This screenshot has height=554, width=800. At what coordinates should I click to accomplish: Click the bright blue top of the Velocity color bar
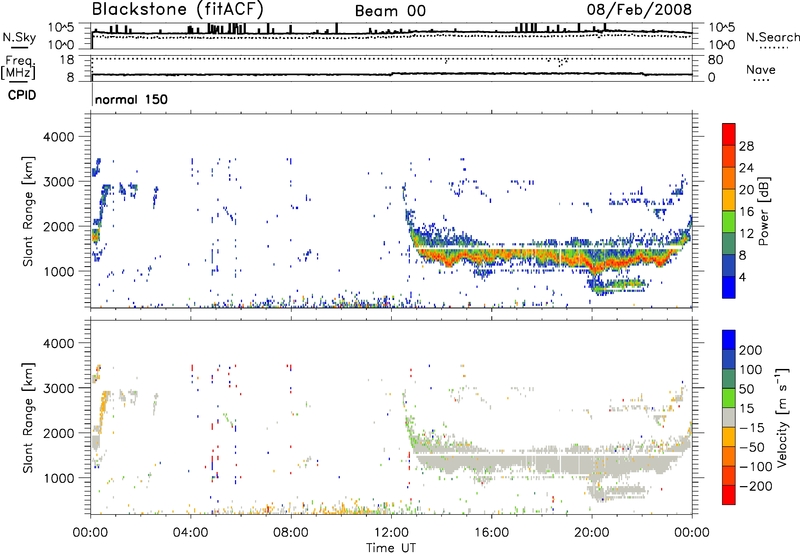(x=729, y=339)
